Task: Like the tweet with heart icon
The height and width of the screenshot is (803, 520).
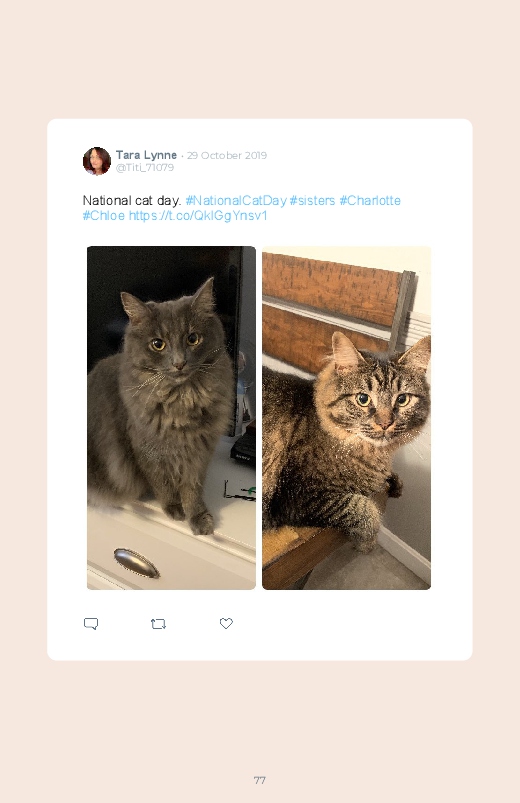Action: [x=226, y=623]
